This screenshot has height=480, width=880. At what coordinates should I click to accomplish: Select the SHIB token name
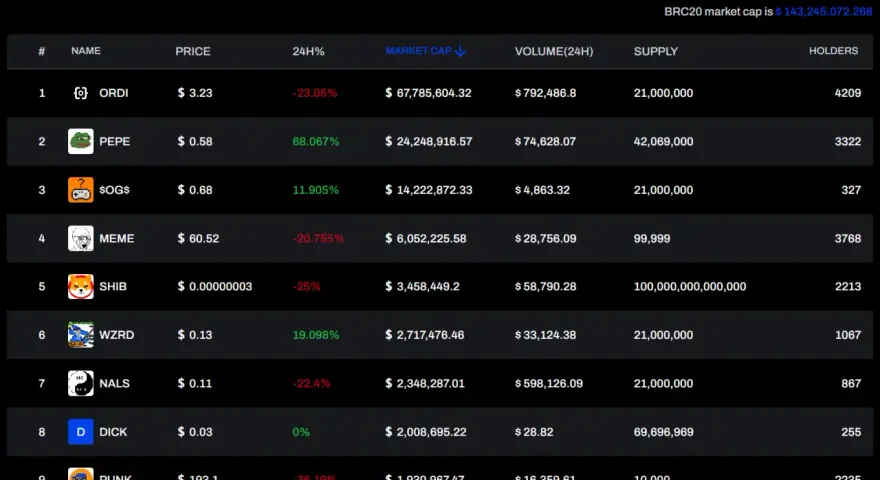pyautogui.click(x=113, y=286)
